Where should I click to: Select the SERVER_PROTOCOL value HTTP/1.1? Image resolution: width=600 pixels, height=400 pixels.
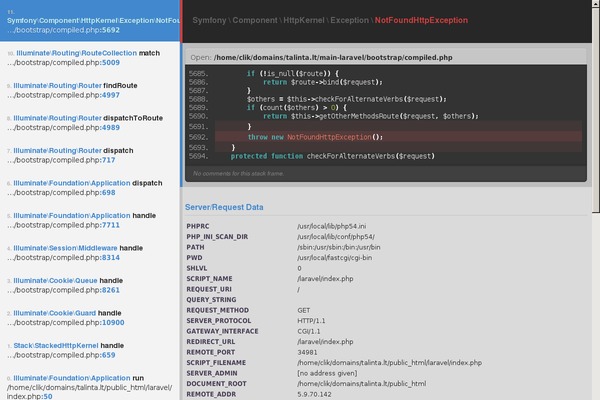tap(311, 321)
